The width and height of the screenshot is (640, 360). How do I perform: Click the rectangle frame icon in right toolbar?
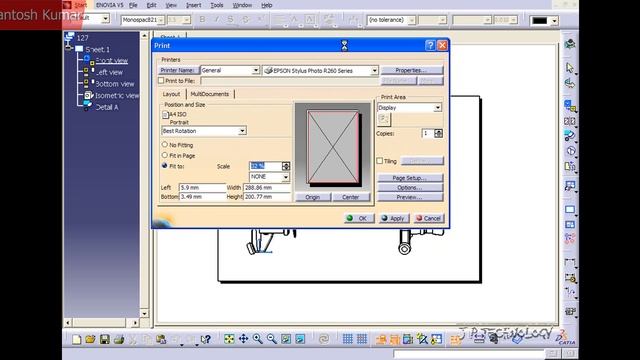570,210
